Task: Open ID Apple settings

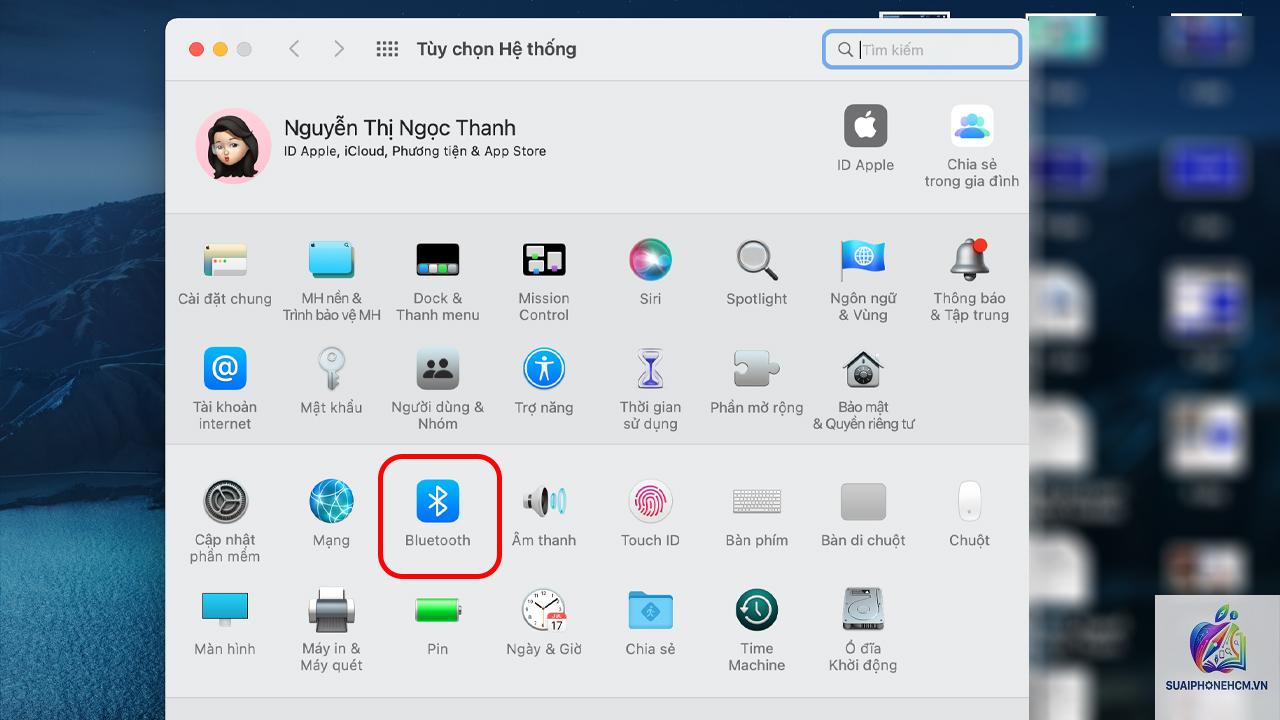Action: (x=866, y=126)
